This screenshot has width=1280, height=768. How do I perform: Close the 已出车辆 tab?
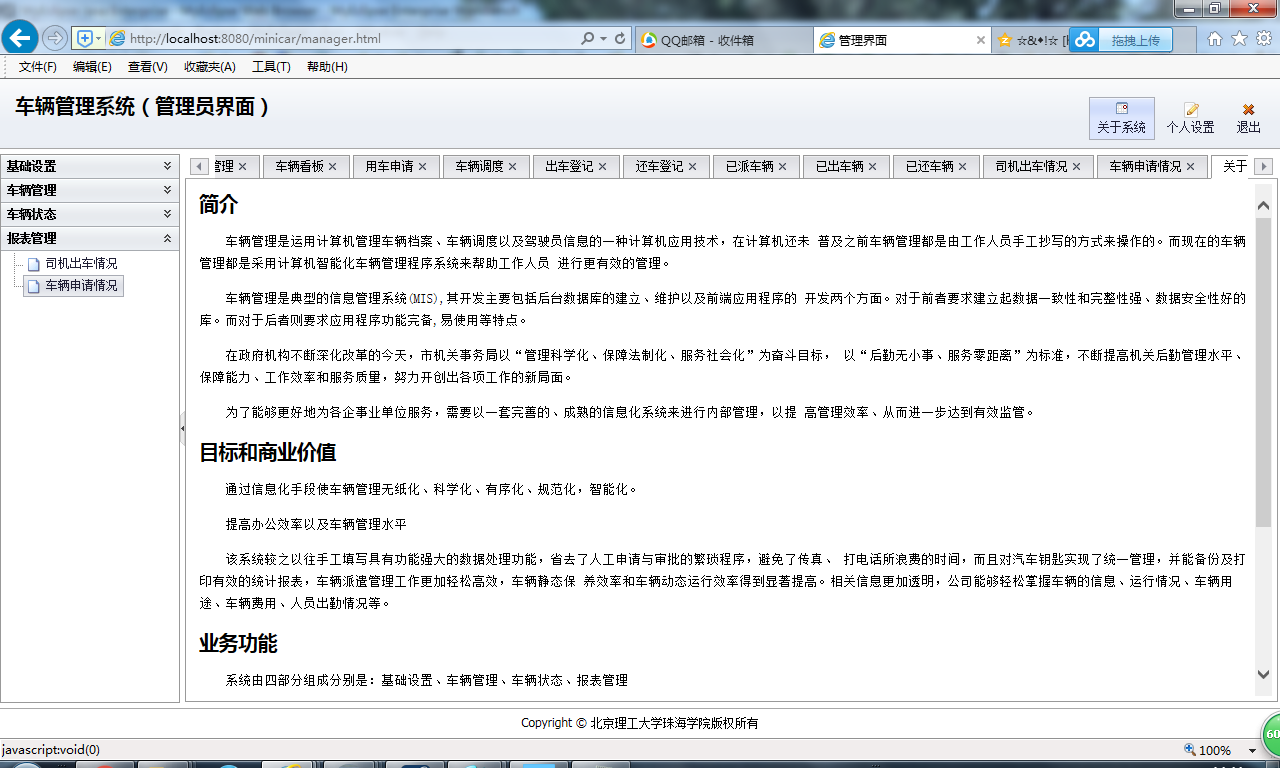[x=872, y=167]
